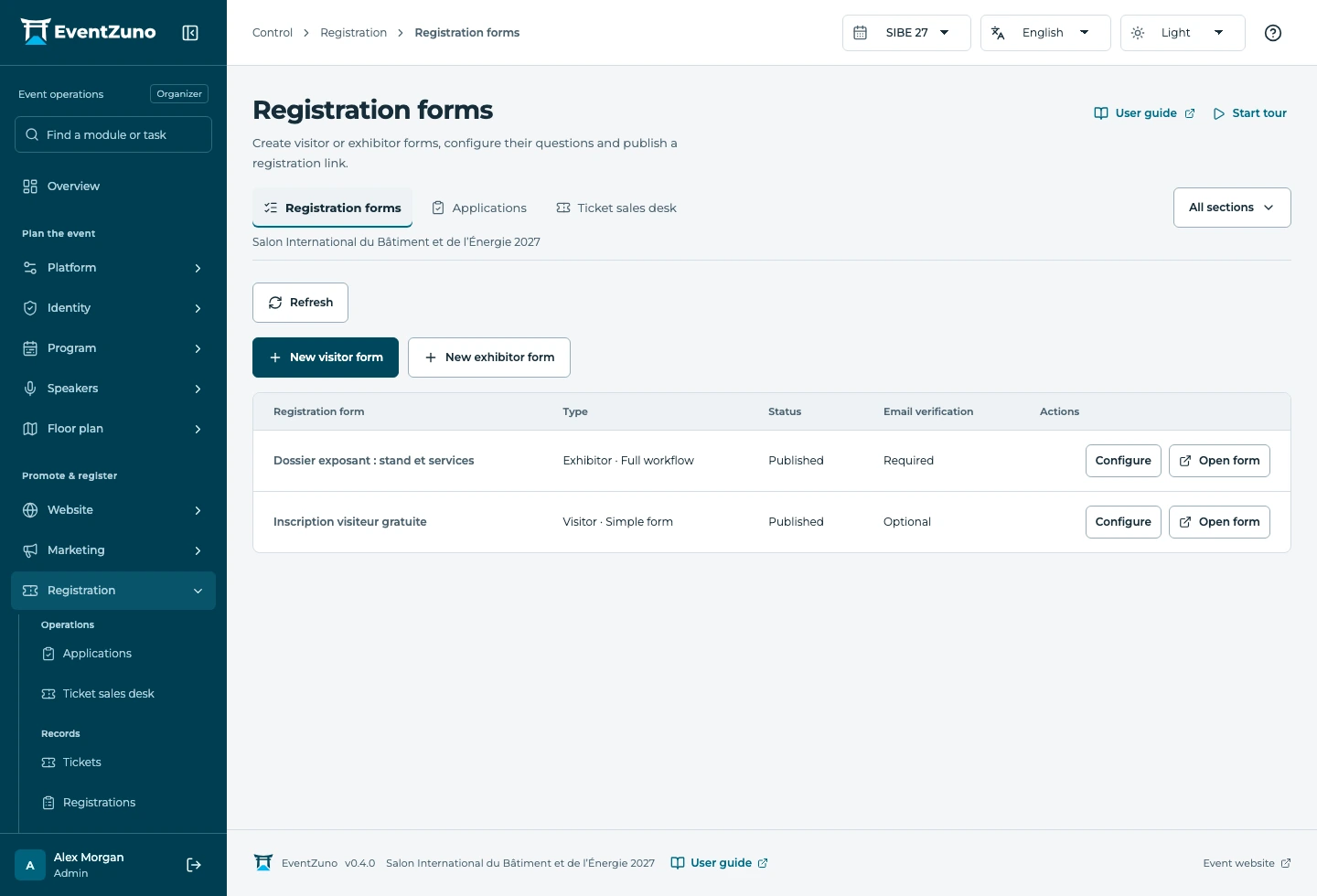Open the User guide link at top

click(1144, 113)
